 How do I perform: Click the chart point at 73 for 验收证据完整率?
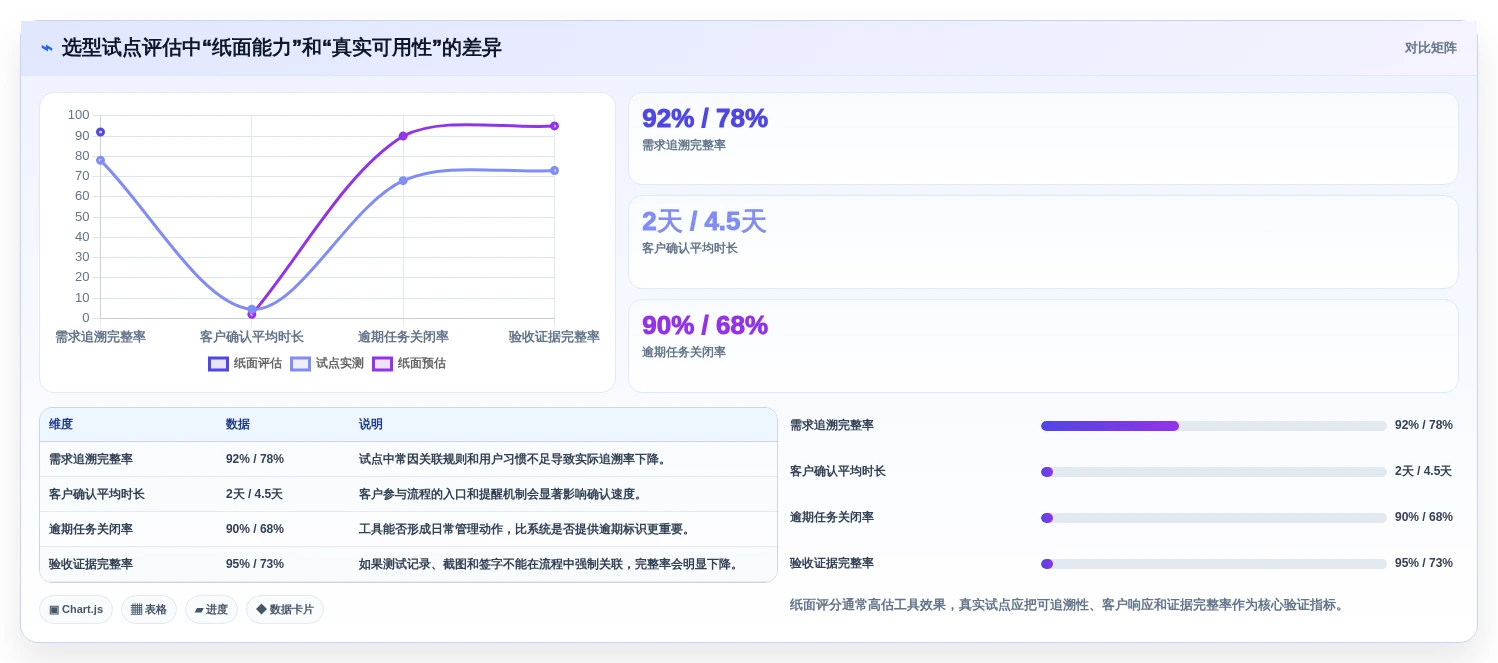point(554,170)
